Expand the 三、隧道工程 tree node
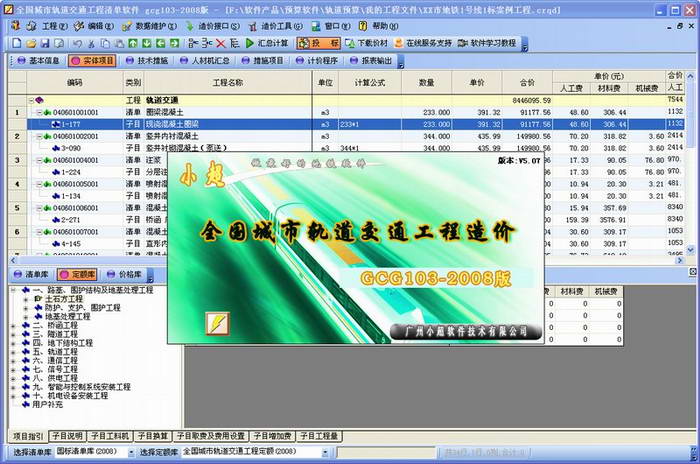The height and width of the screenshot is (464, 700). tap(13, 334)
